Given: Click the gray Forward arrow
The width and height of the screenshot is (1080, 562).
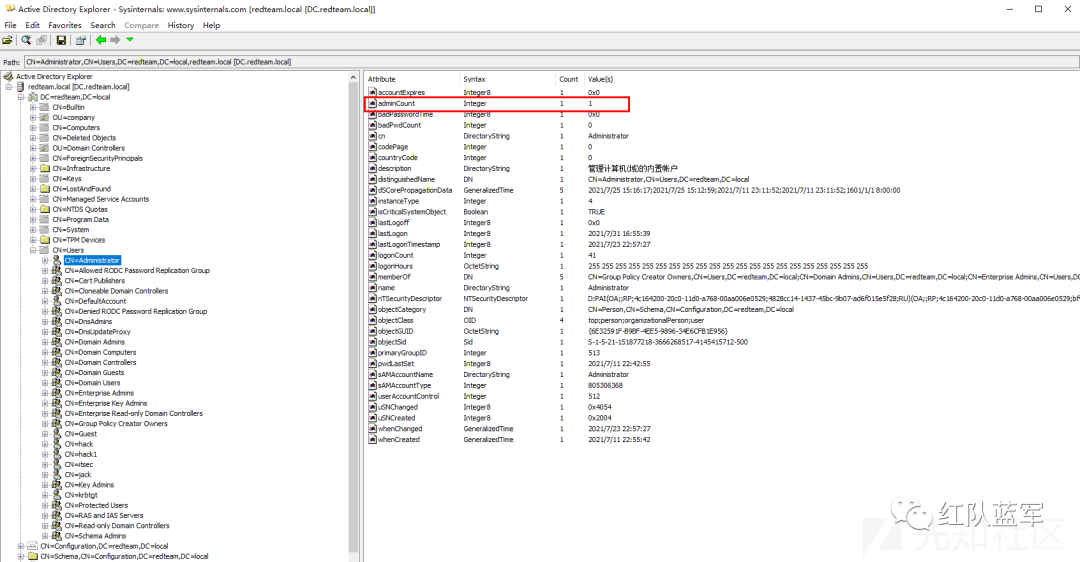Looking at the screenshot, I should pos(115,40).
